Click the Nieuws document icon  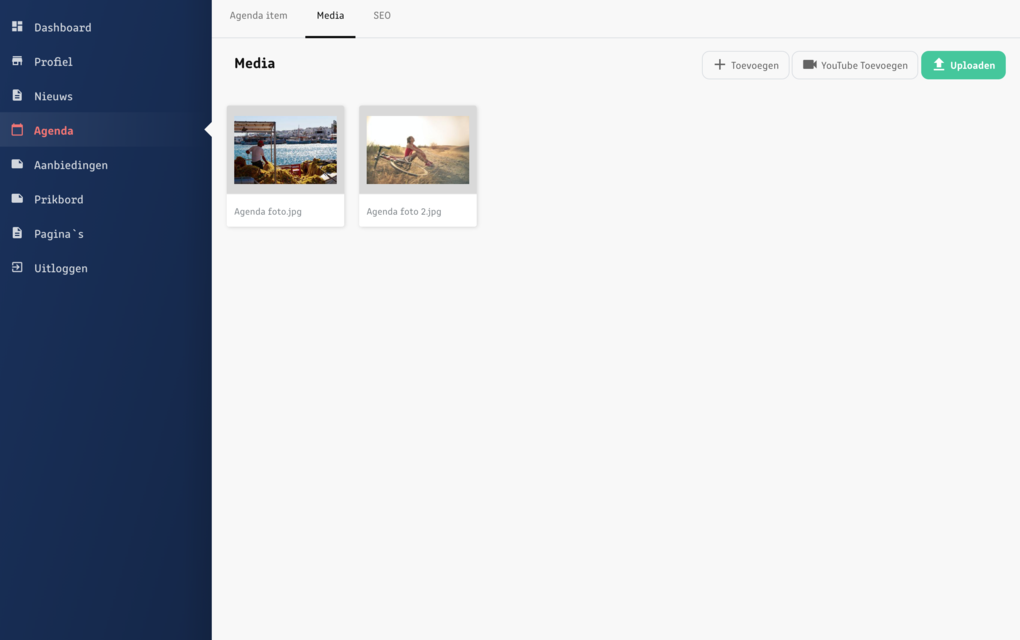coord(17,96)
